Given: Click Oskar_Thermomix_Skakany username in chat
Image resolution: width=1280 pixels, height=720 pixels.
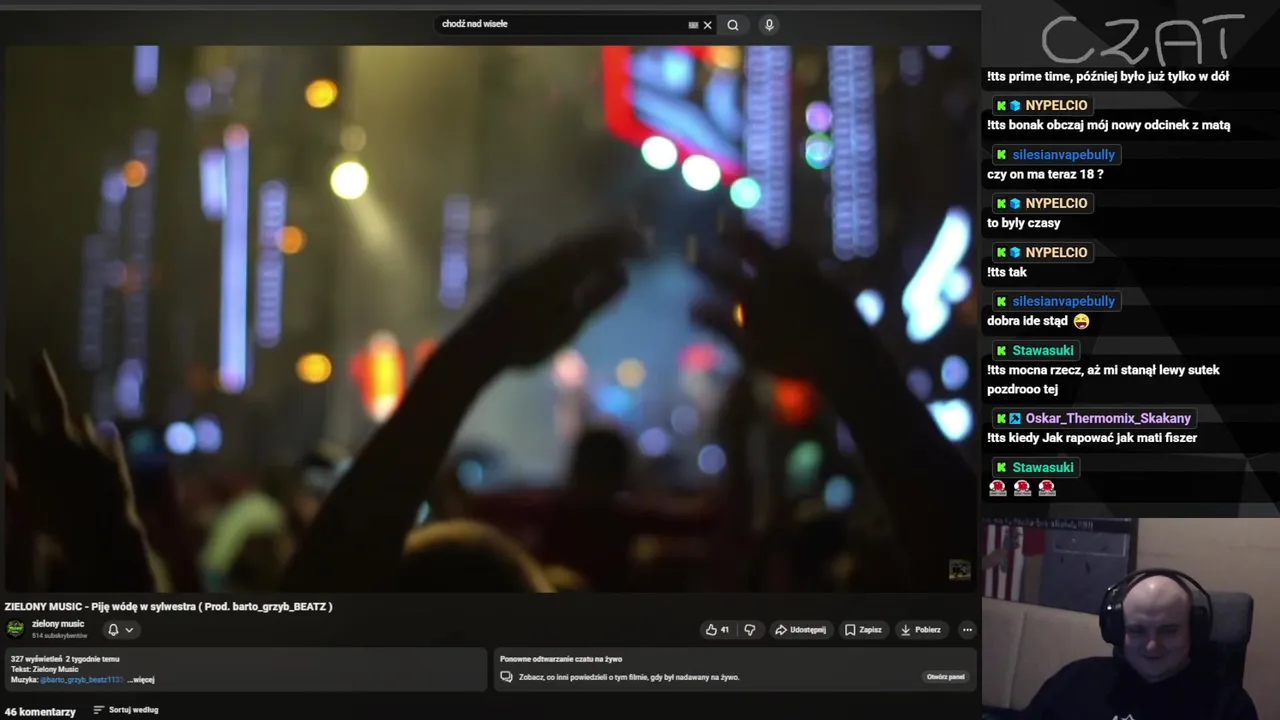Looking at the screenshot, I should [1108, 418].
